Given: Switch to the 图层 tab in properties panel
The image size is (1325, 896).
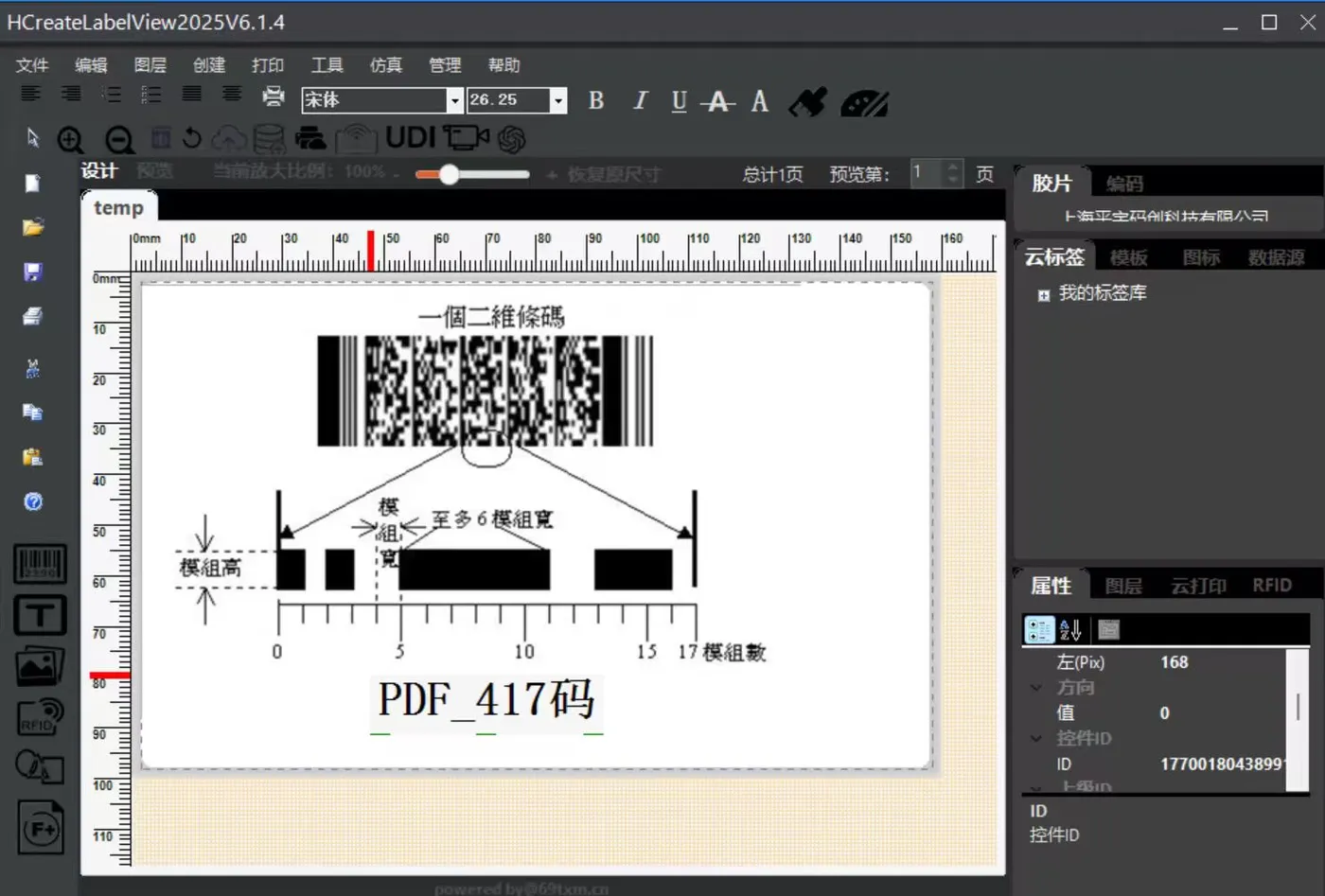Looking at the screenshot, I should tap(1123, 587).
